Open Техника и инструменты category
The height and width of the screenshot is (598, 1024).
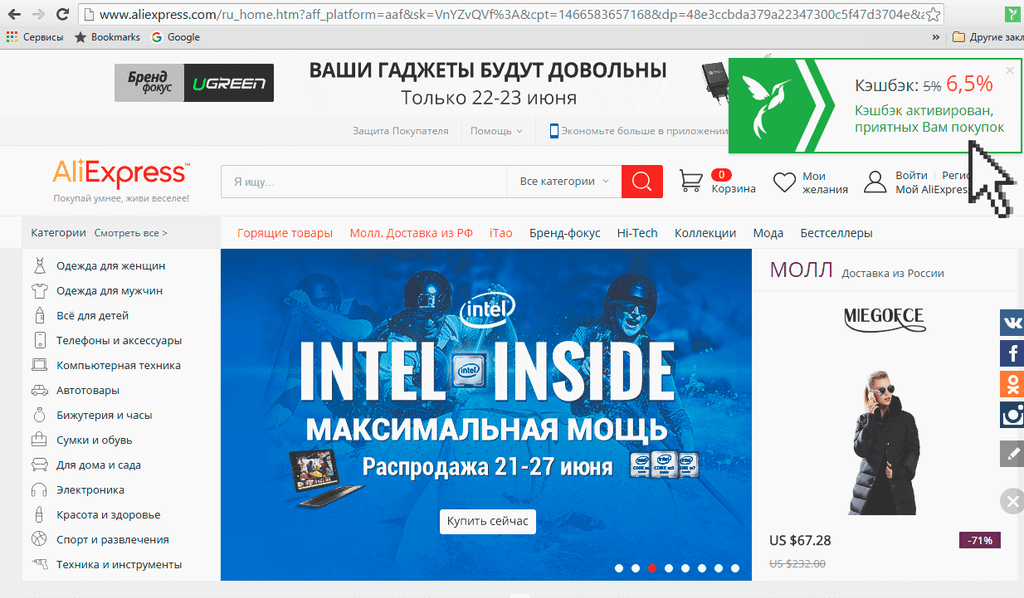119,565
